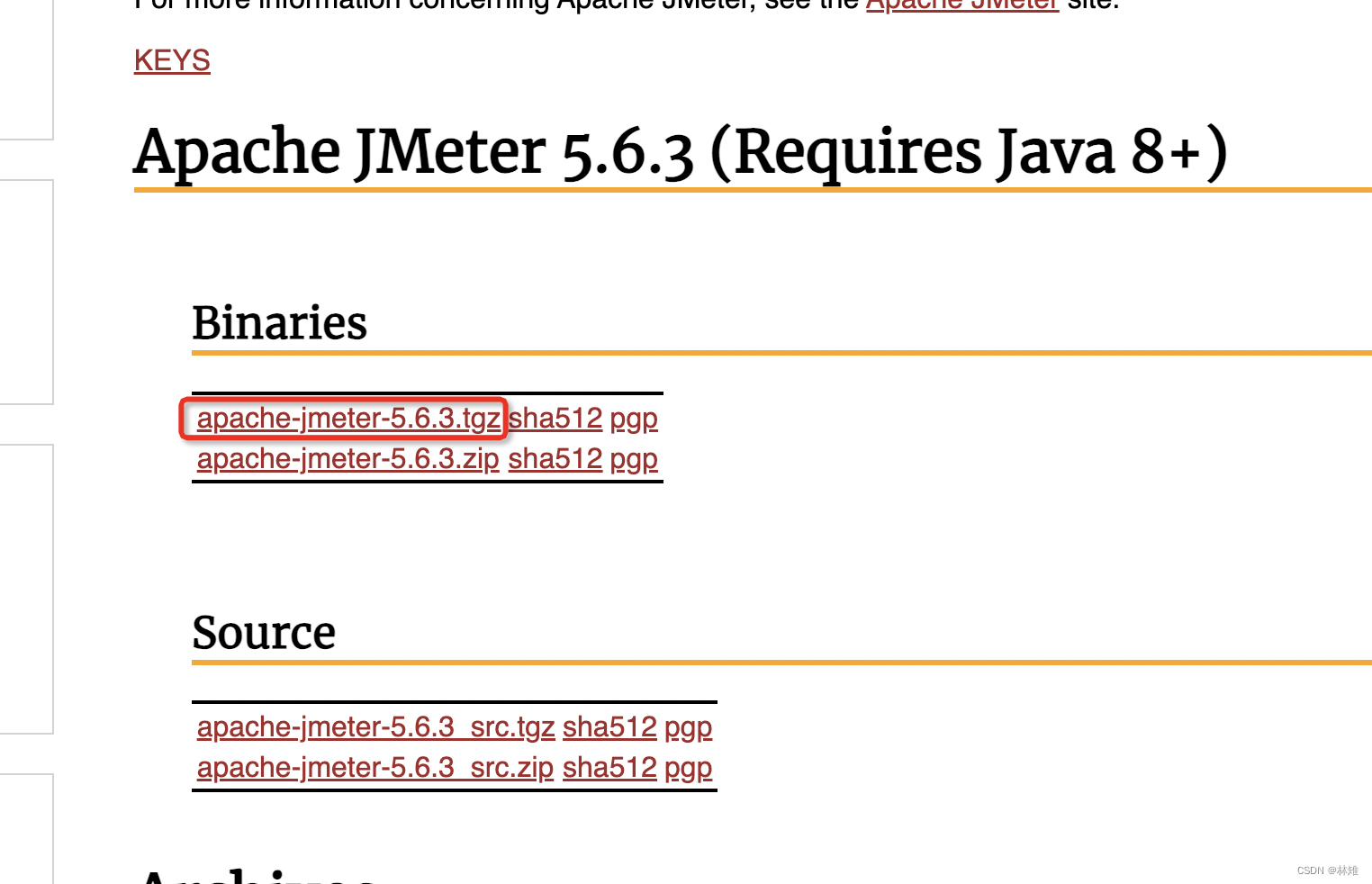Click the Apache JMeter 5.6.3 heading
1372x884 pixels.
tap(680, 151)
